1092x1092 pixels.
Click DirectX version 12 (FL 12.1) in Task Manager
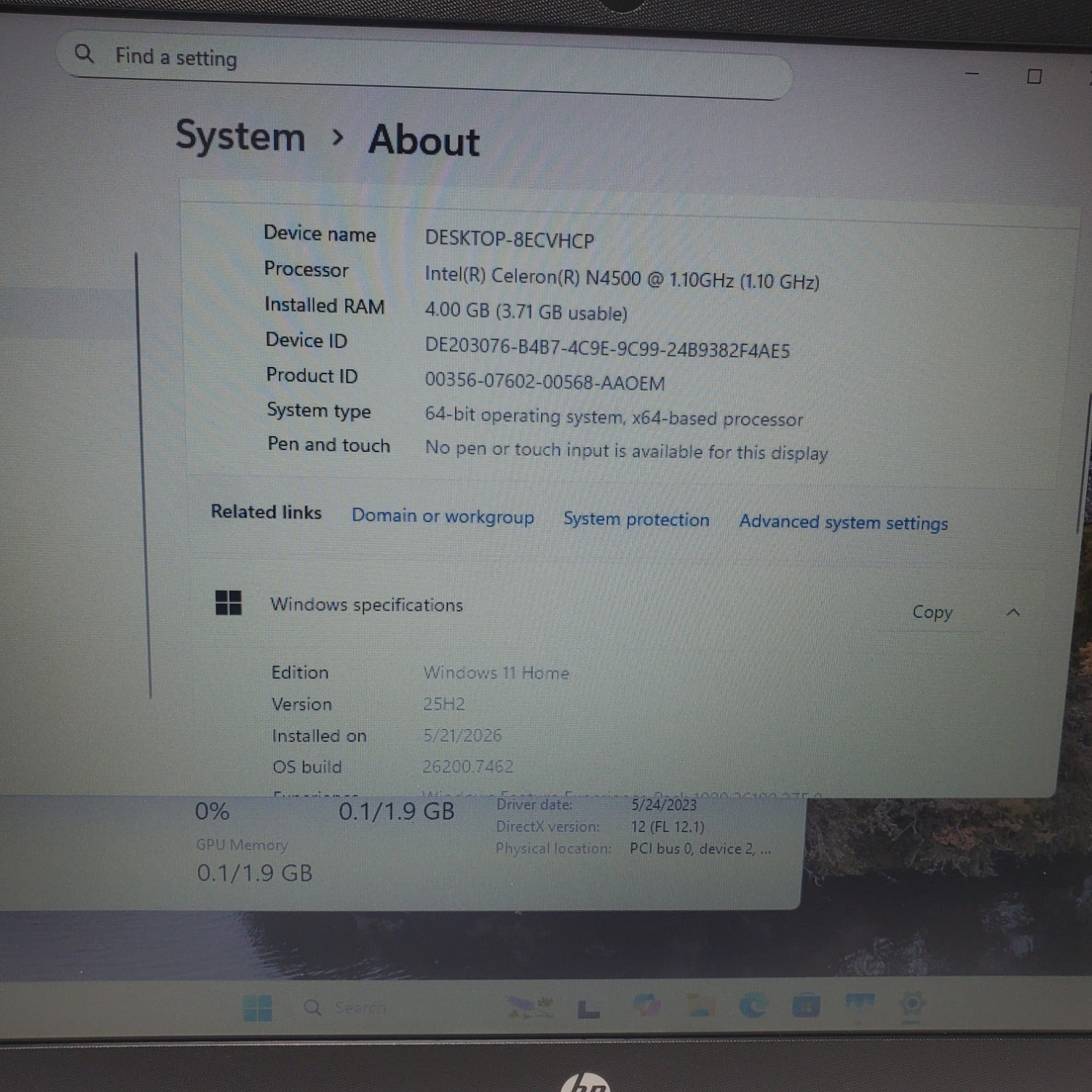668,826
